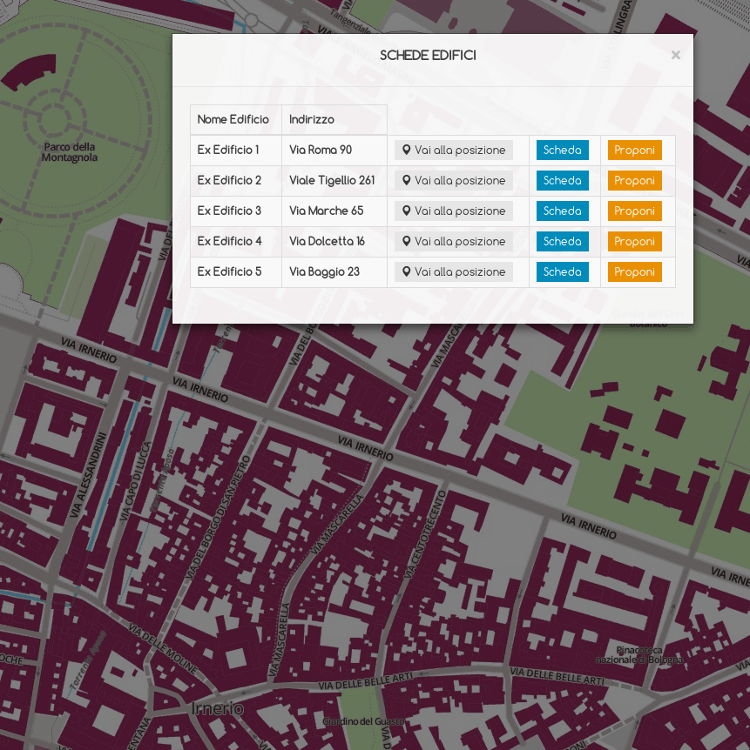
Task: Select the Ex Edificio 4 name cell
Action: point(236,242)
